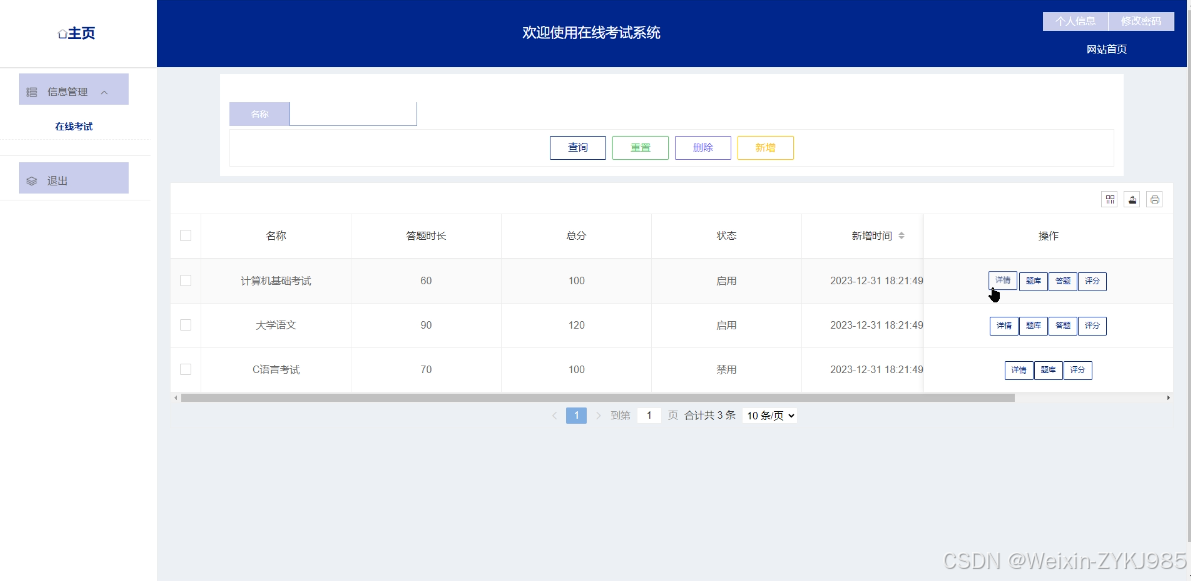
Task: Click 答题 for 计算机基础考试
Action: click(1063, 281)
